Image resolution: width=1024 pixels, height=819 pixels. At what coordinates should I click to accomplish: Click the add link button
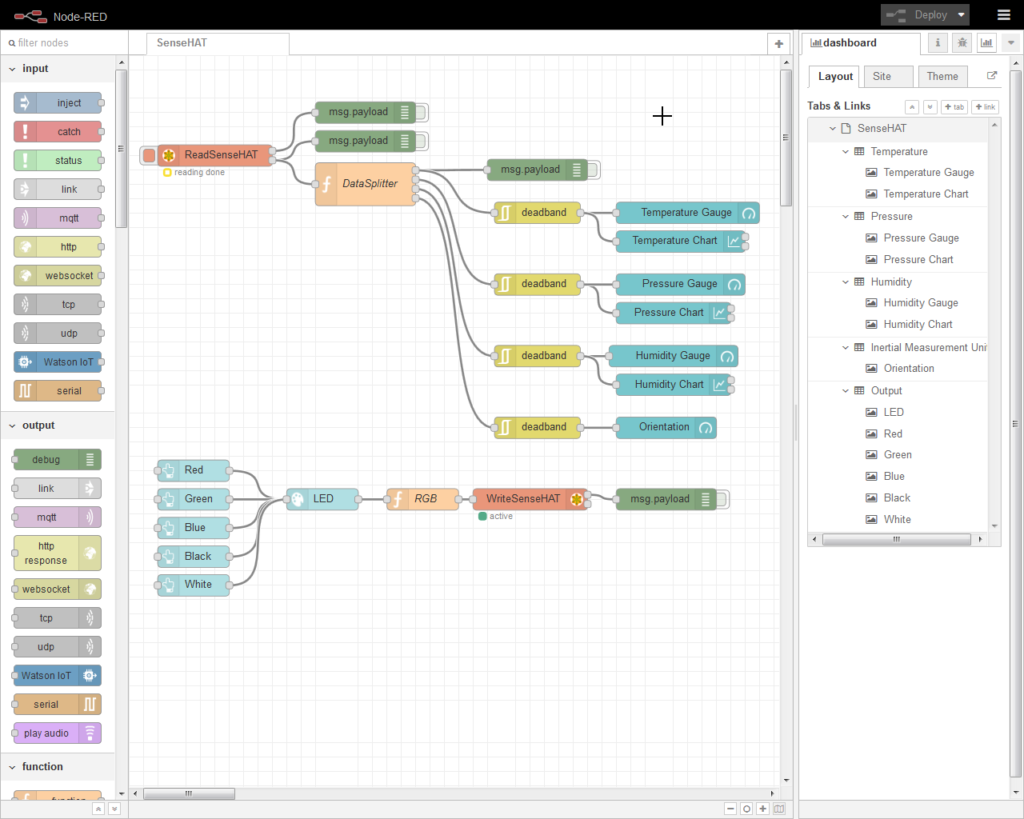tap(984, 107)
